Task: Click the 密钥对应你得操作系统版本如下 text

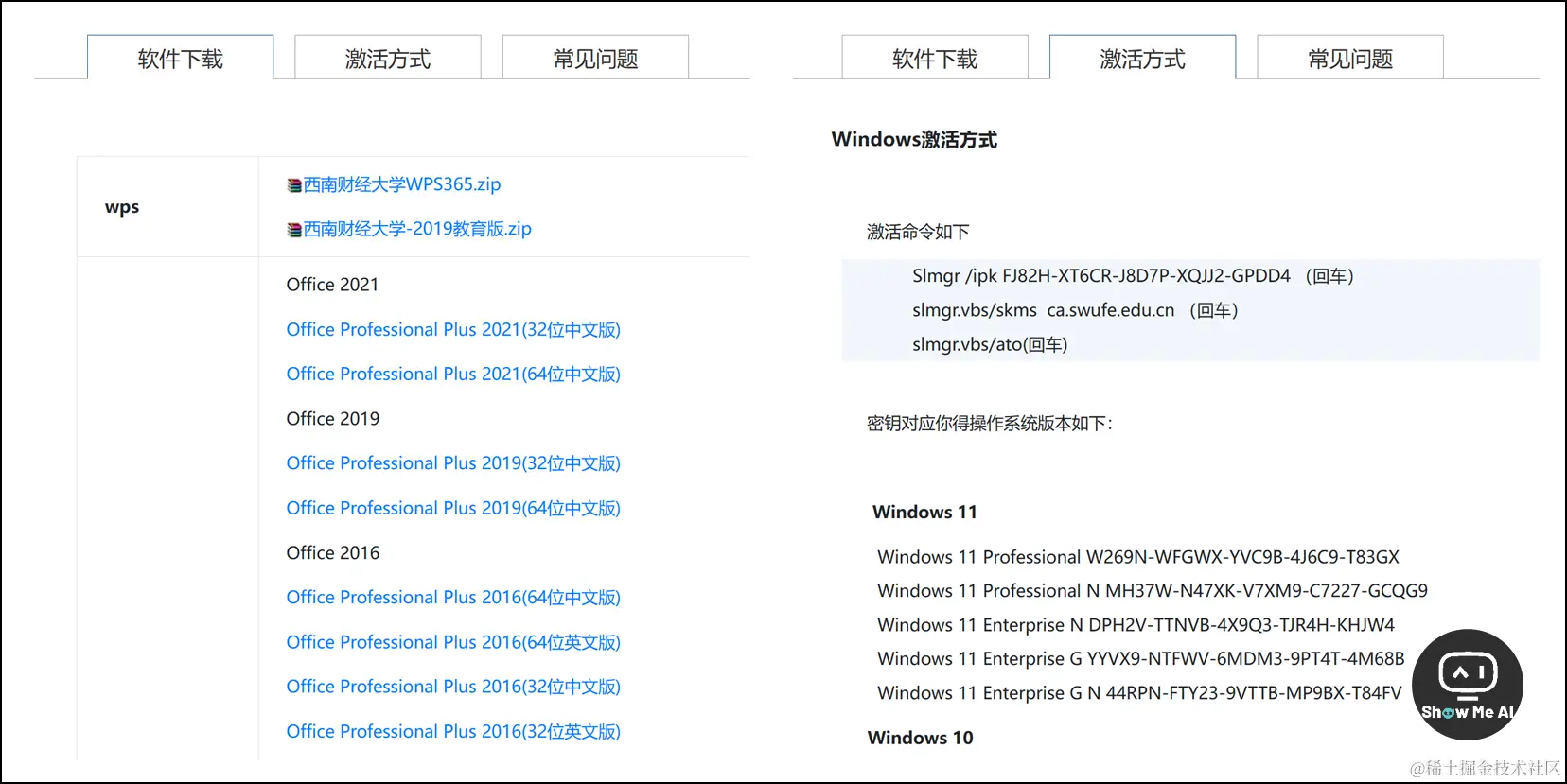Action: point(990,424)
